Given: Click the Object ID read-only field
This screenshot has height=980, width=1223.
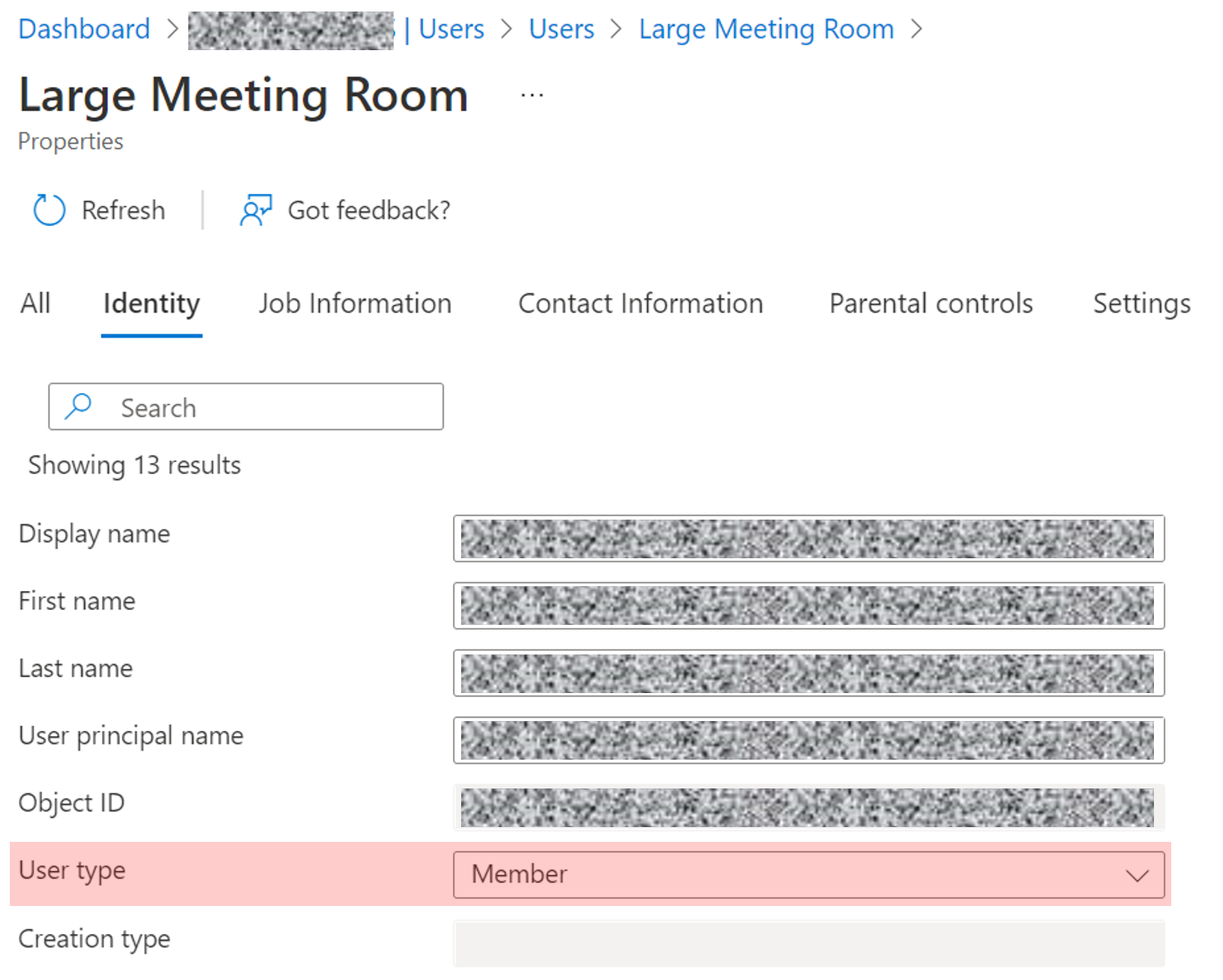Looking at the screenshot, I should [x=809, y=807].
